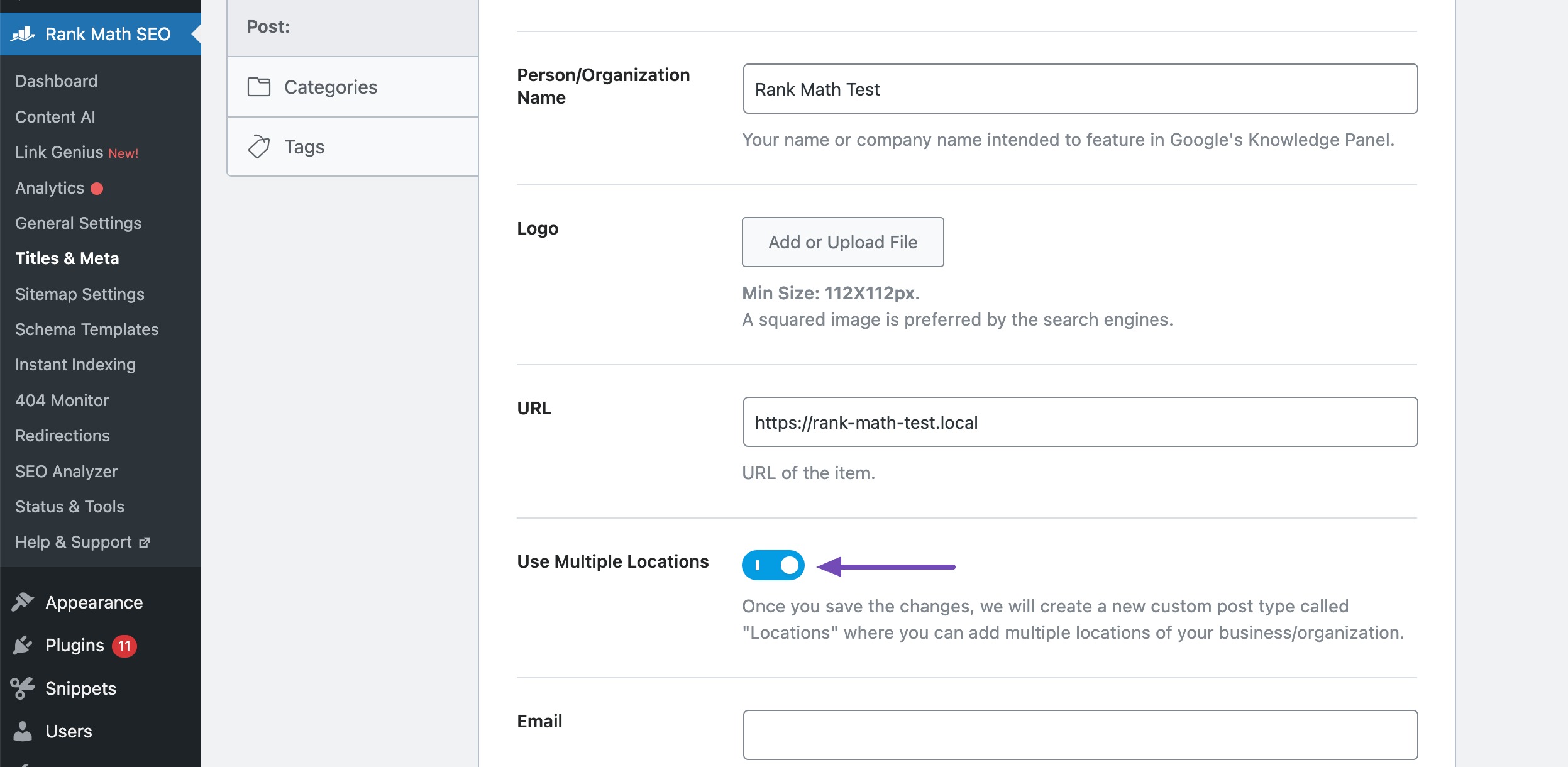Click the tag icon beside Tags
This screenshot has width=1568, height=767.
point(260,146)
